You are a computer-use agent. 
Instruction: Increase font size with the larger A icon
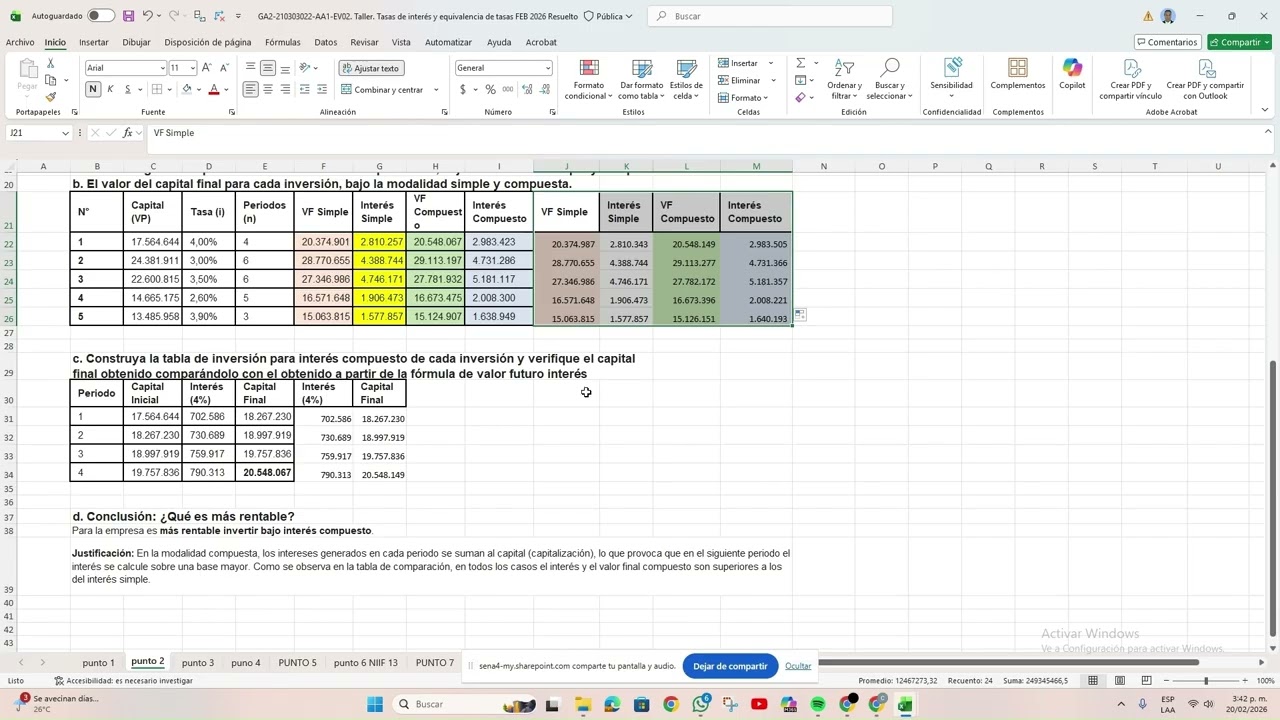(206, 68)
